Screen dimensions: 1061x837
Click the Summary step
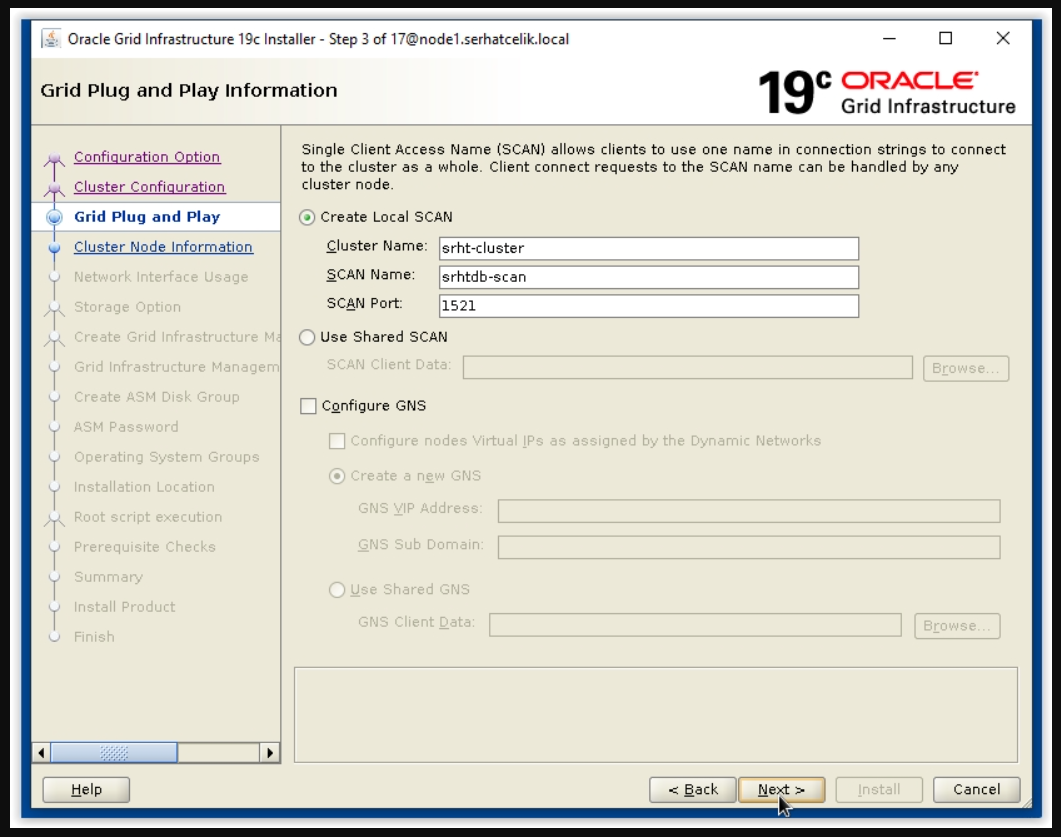[108, 577]
